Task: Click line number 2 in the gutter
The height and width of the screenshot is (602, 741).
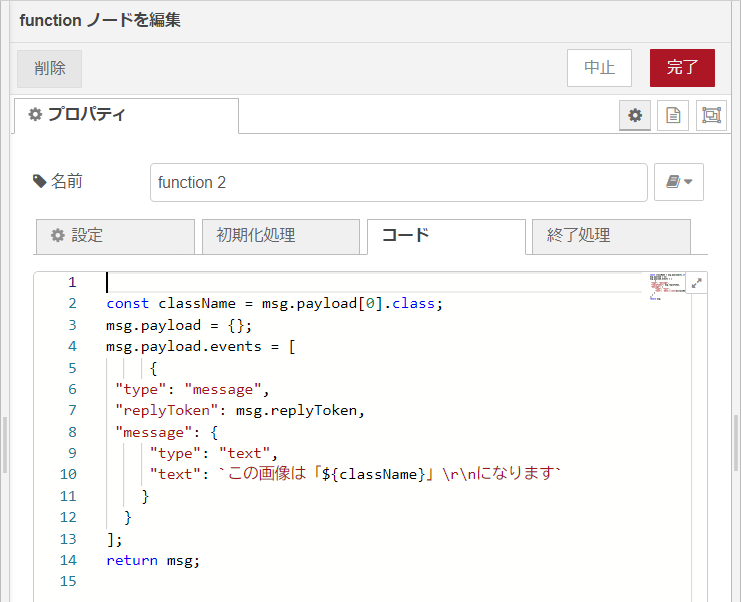Action: 72,303
